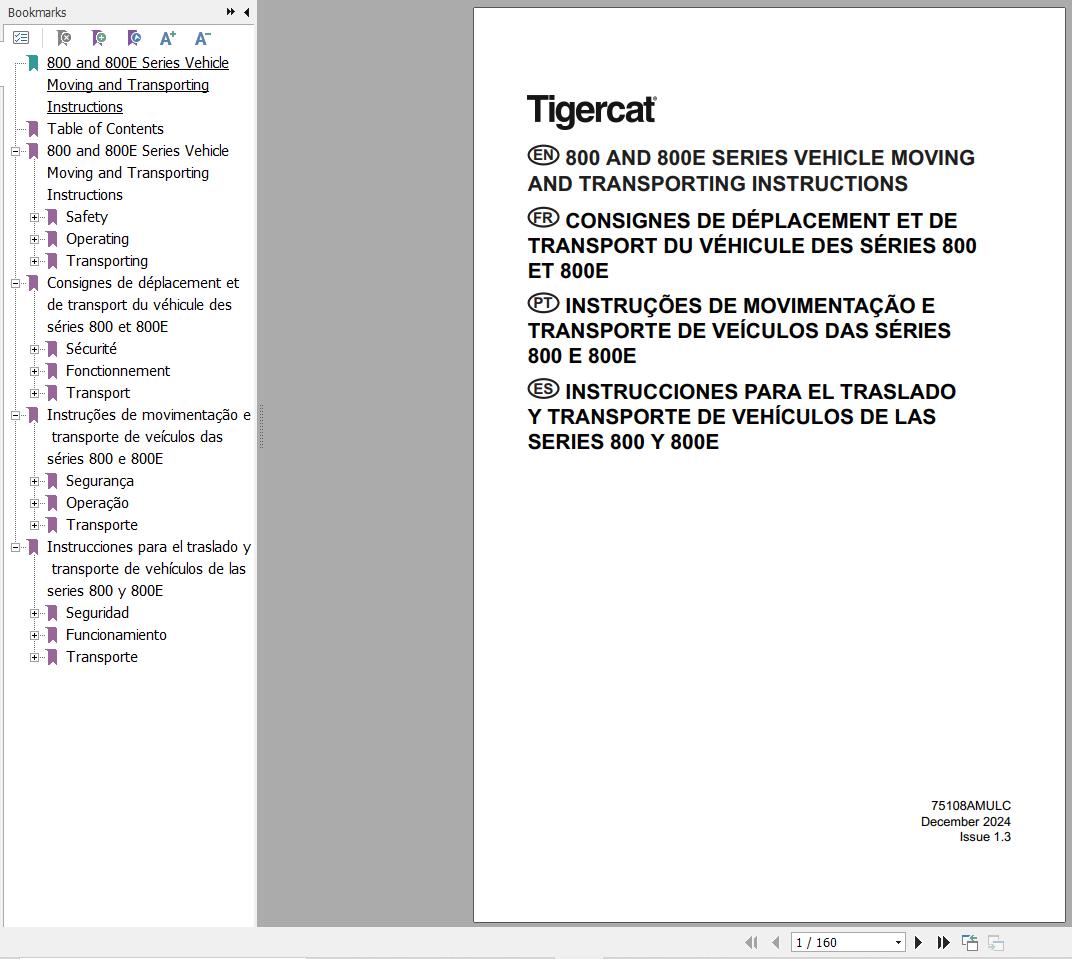
Task: Expand the Seguridad bookmark
Action: click(34, 613)
